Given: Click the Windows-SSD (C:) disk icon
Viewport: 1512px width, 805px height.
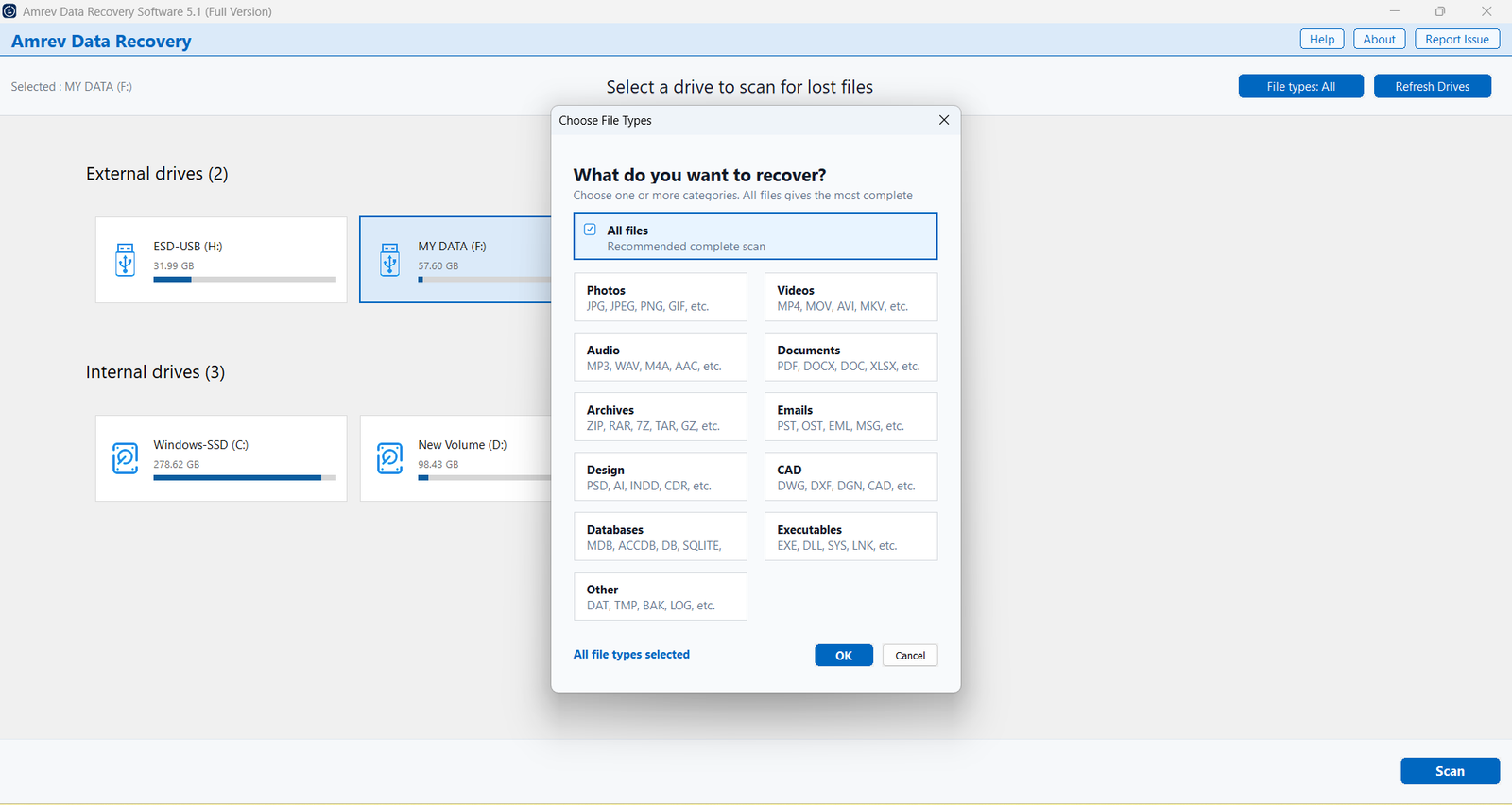Looking at the screenshot, I should [125, 457].
